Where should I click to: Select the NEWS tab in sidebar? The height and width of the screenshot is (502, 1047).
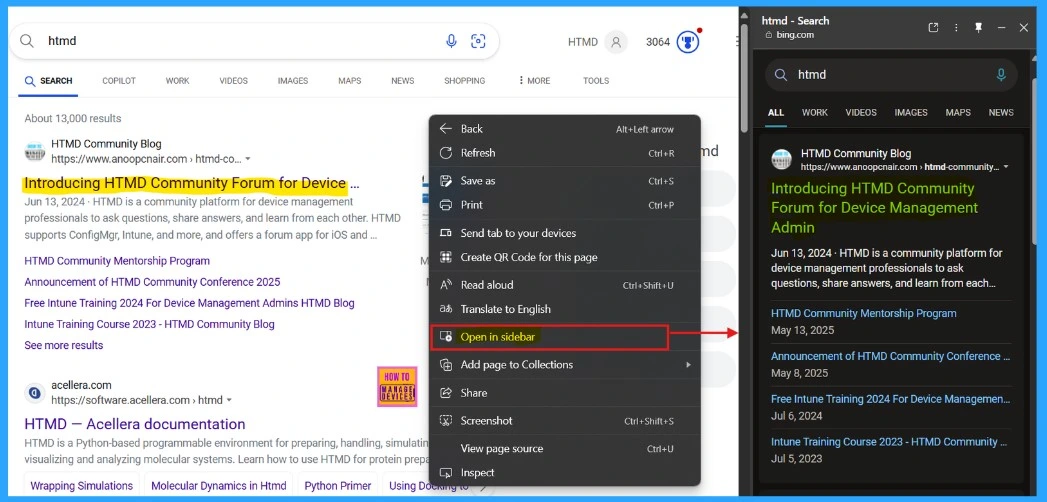coord(1001,113)
